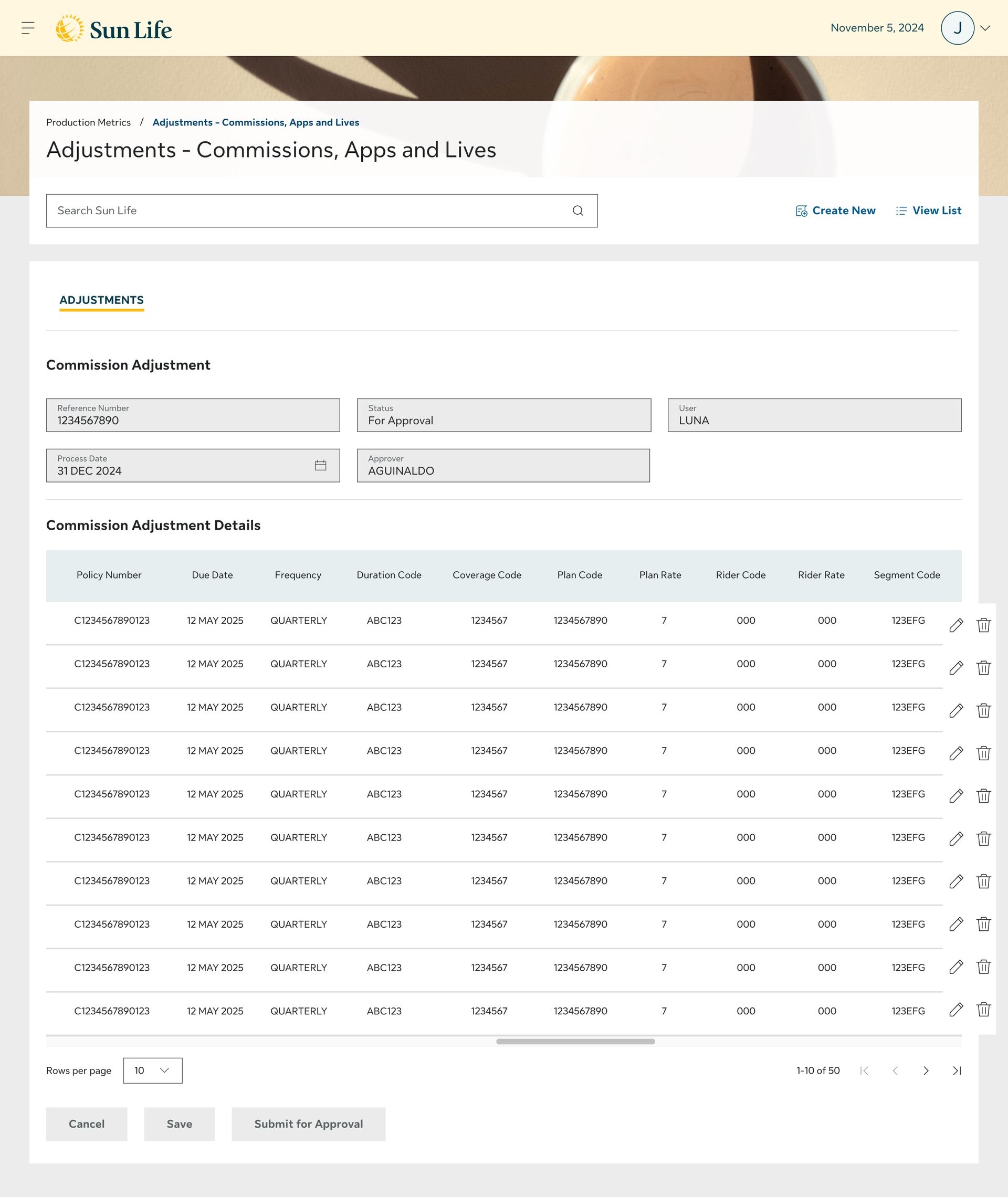
Task: Click the Adjustments breadcrumb link
Action: pos(256,122)
